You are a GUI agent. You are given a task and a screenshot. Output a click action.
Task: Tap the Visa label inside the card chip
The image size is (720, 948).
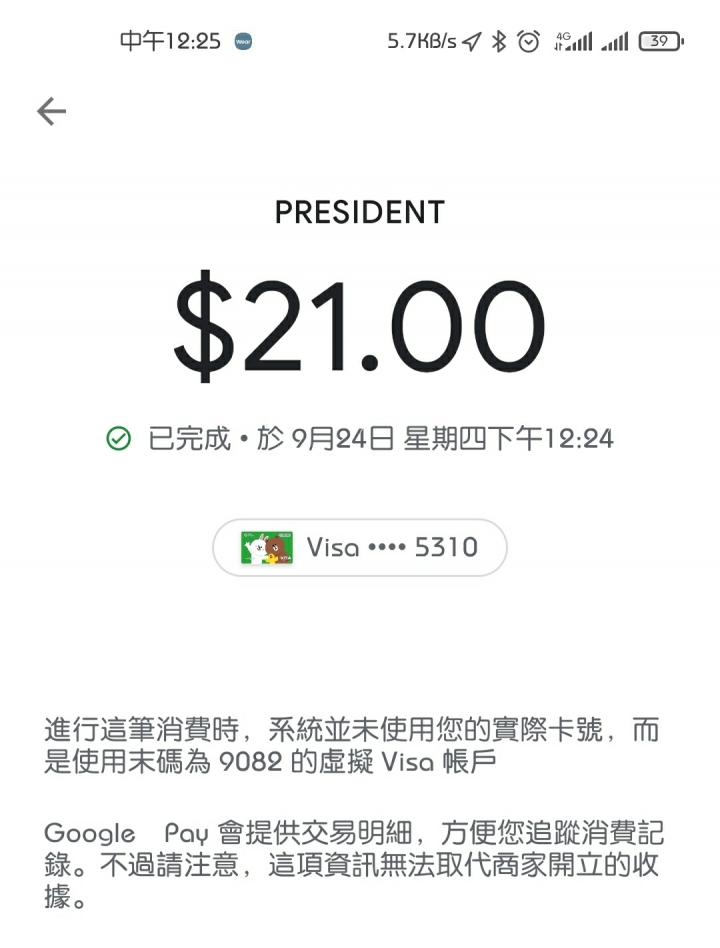tap(333, 548)
